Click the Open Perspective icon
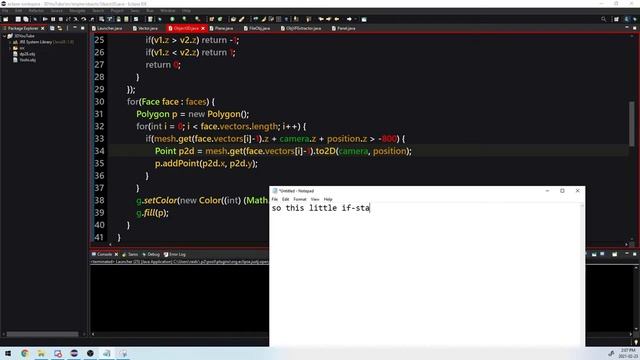This screenshot has width=640, height=360. (616, 19)
